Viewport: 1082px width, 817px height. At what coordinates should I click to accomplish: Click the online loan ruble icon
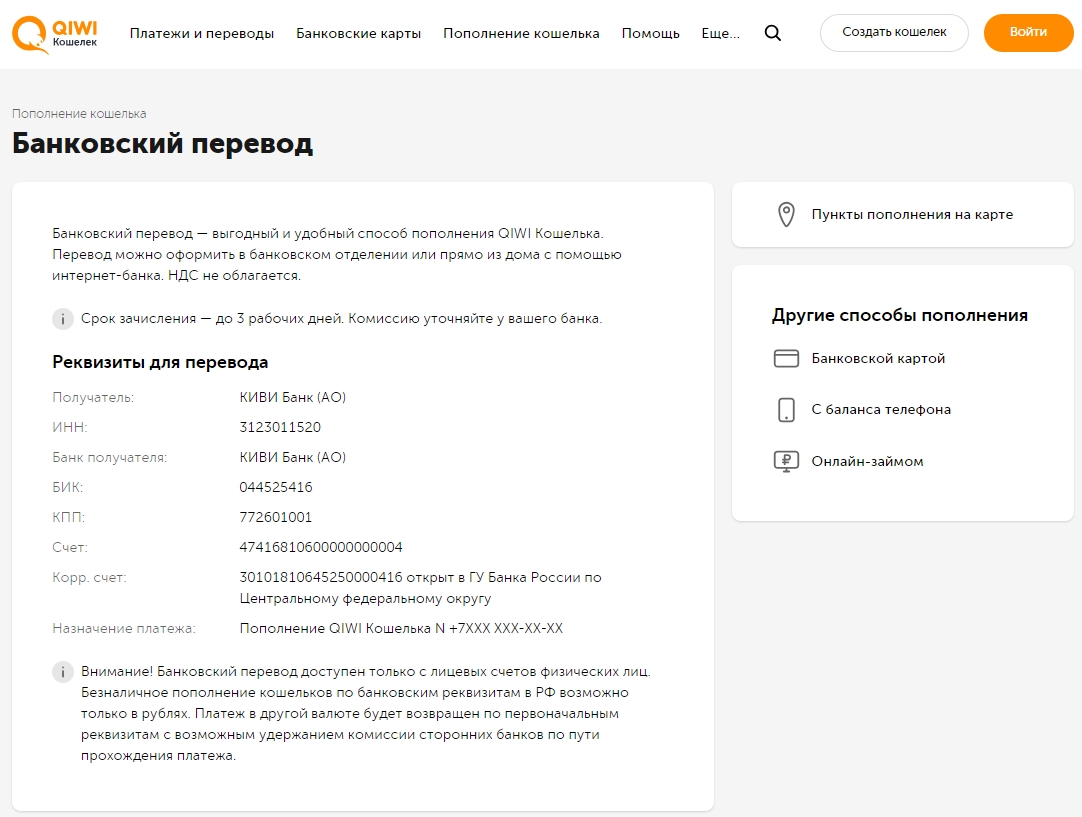coord(786,461)
